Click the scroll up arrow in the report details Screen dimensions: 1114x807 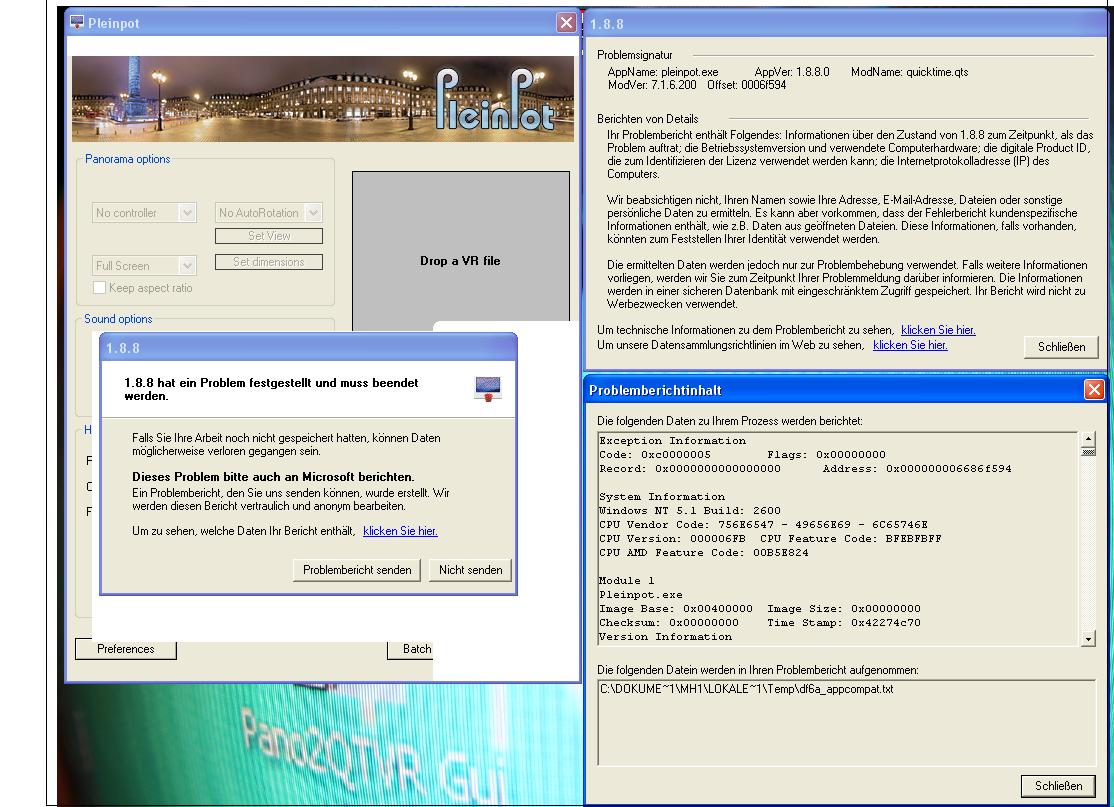[x=1088, y=440]
